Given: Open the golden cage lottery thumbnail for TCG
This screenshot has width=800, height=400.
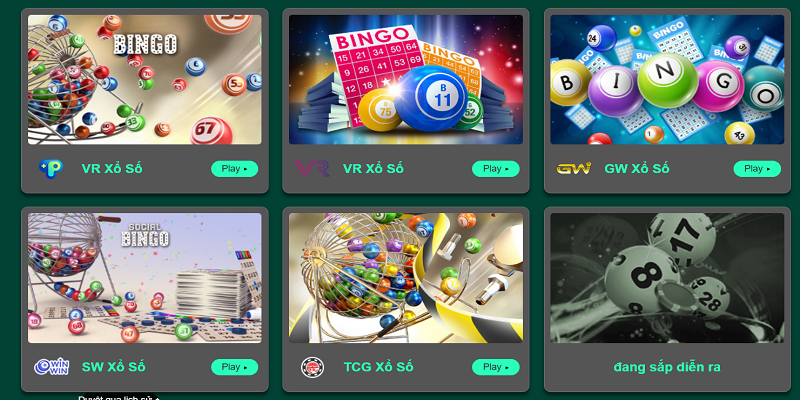Looking at the screenshot, I should click(406, 278).
